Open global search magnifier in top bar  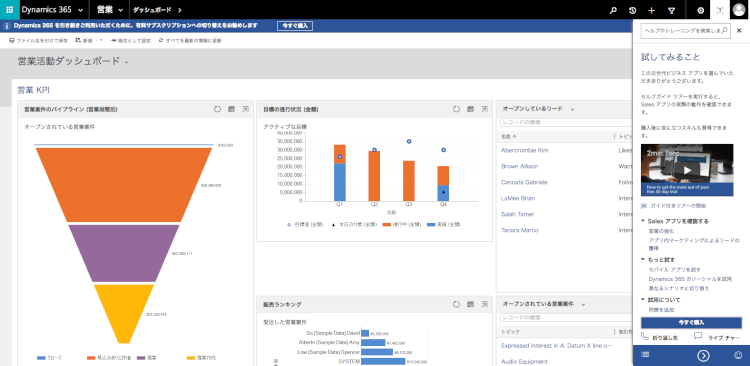point(613,10)
